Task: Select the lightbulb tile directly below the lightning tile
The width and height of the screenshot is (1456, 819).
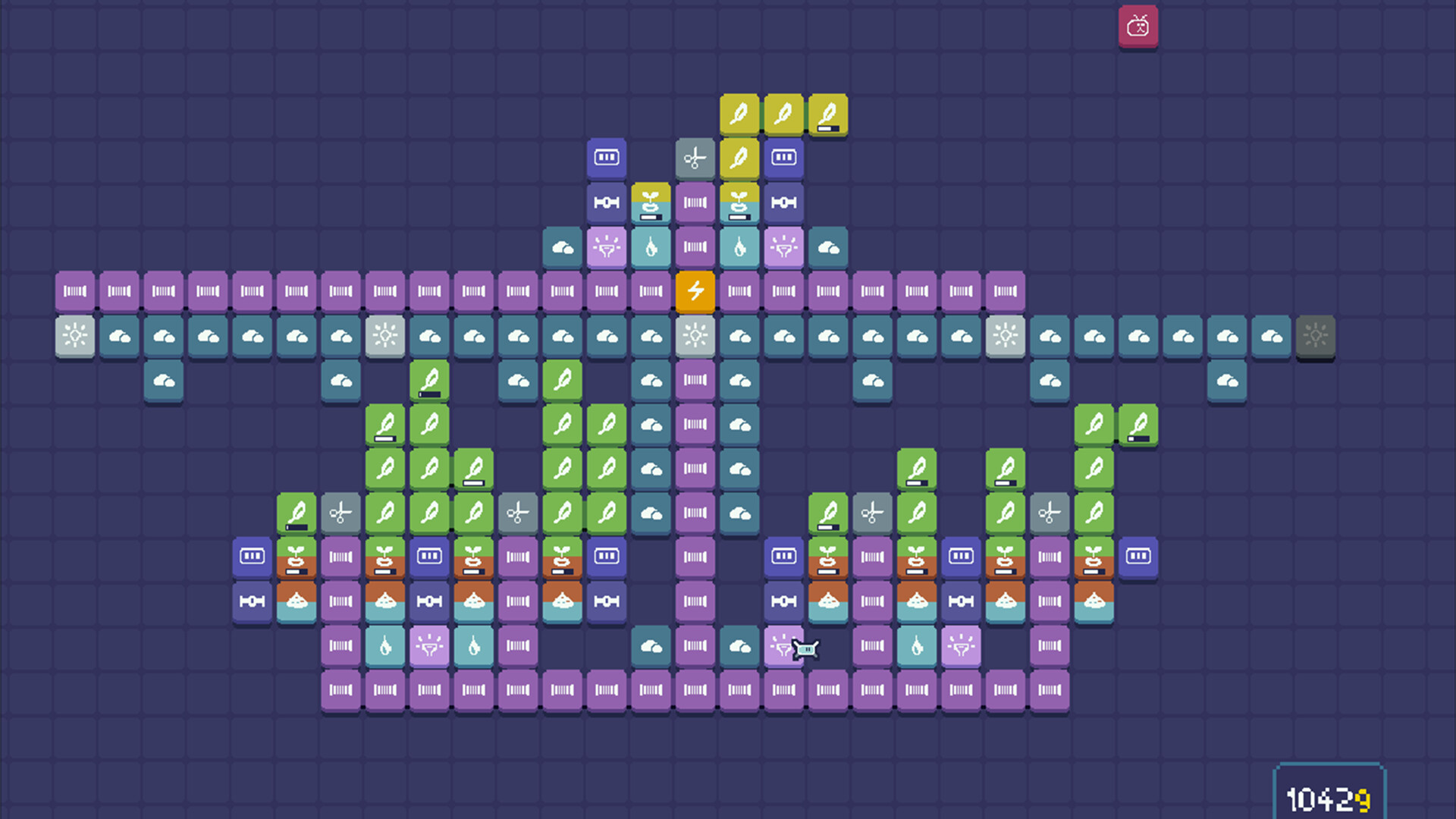Action: tap(695, 336)
